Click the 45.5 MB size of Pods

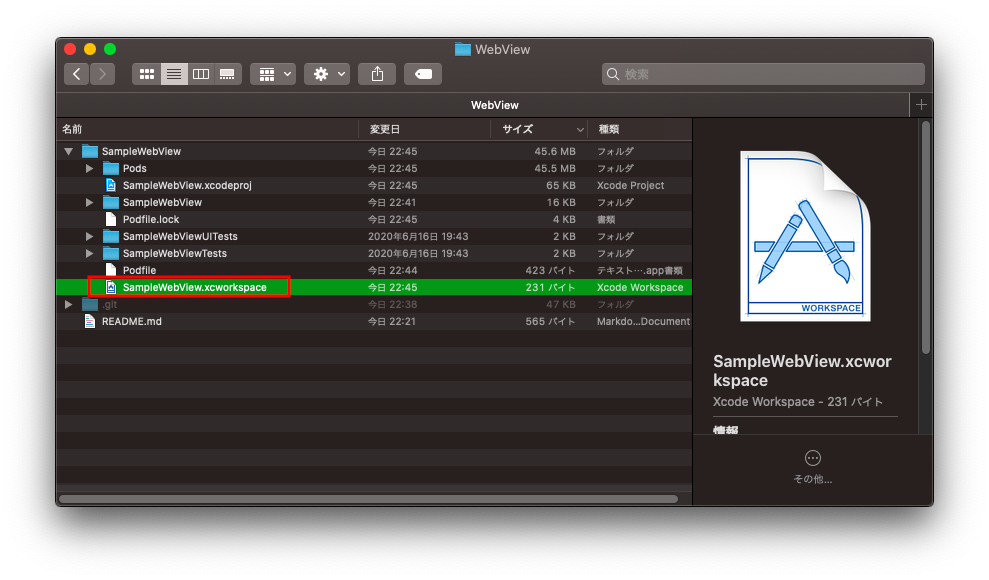tap(555, 168)
